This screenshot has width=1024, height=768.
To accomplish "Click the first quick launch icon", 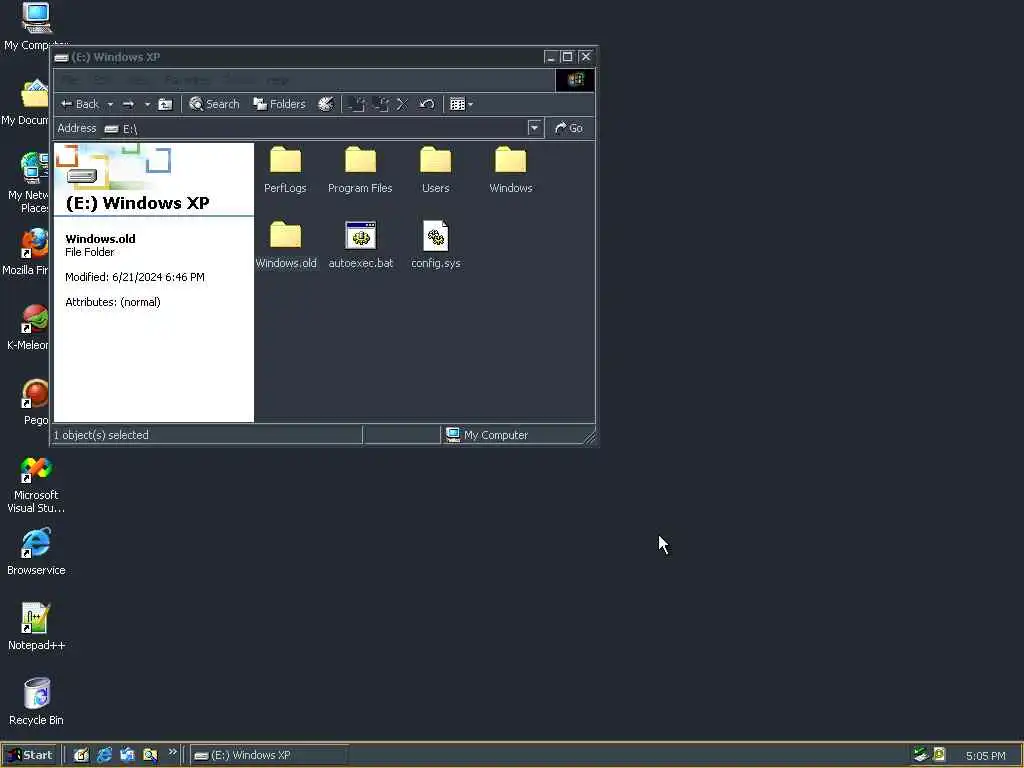I will click(x=81, y=755).
